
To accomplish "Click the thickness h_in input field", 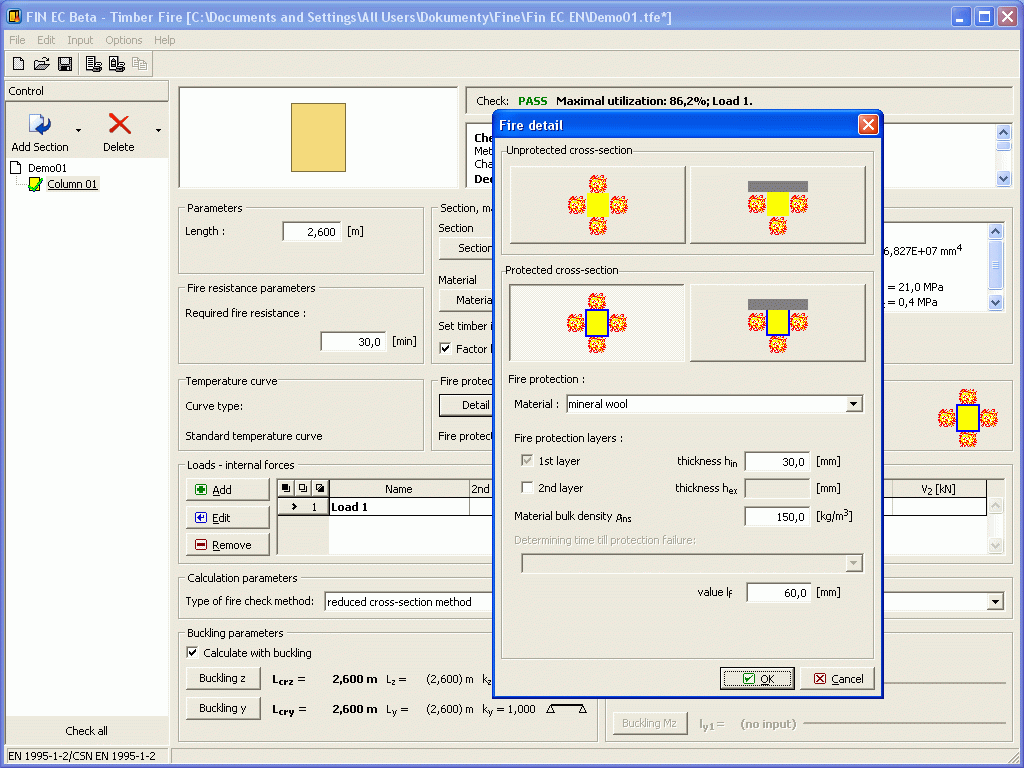I will pyautogui.click(x=776, y=461).
